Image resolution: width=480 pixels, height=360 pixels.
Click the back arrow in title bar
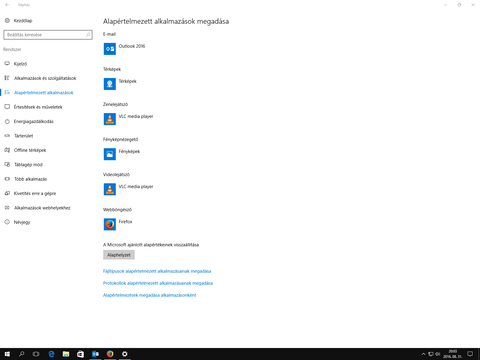coord(7,5)
